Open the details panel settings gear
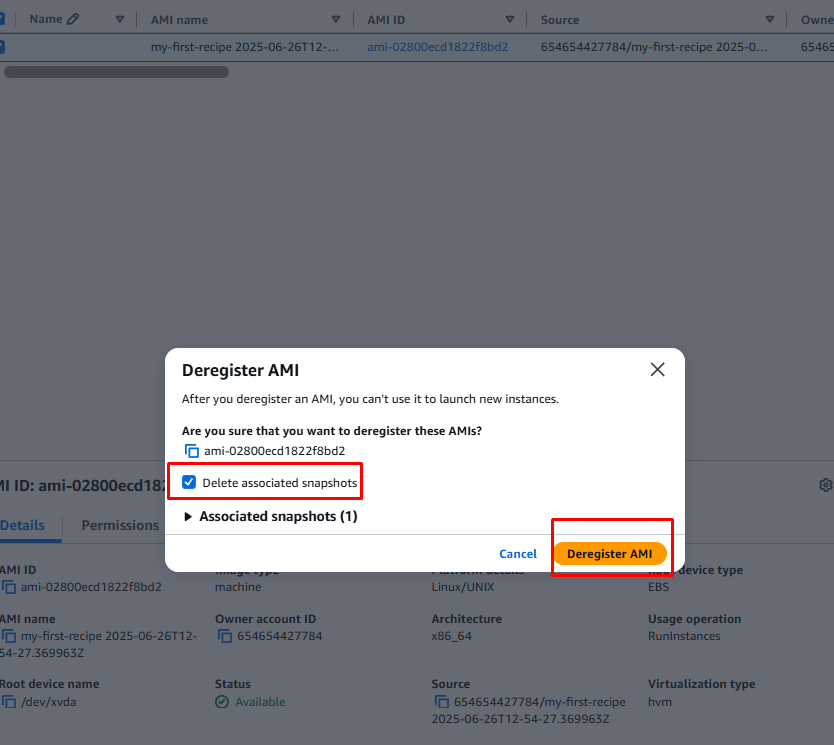 coord(825,485)
